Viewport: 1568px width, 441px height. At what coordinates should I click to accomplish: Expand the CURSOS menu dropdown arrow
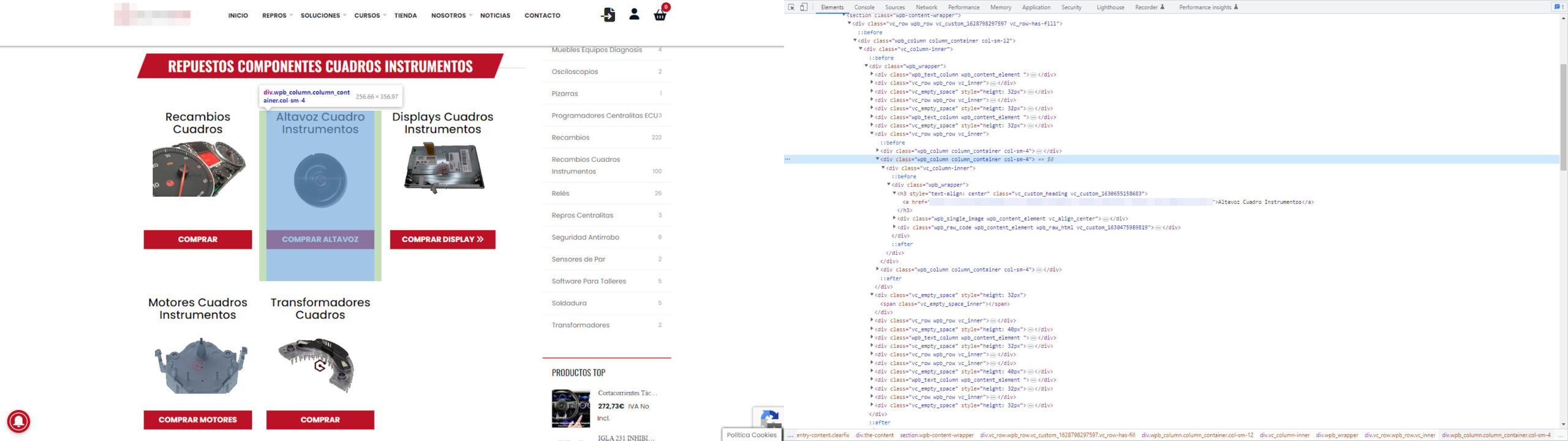point(385,15)
